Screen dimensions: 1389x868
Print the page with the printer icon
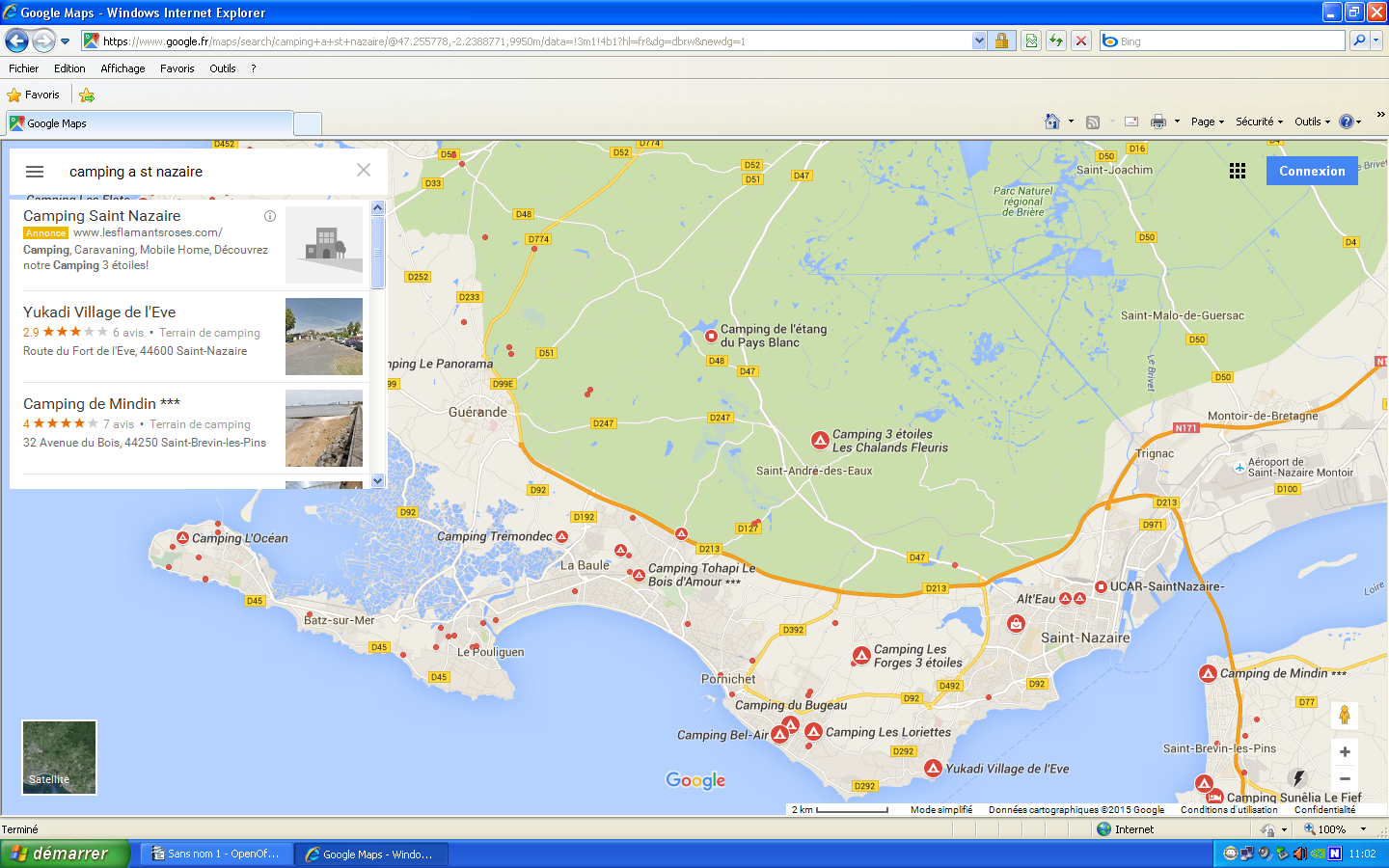point(1158,122)
